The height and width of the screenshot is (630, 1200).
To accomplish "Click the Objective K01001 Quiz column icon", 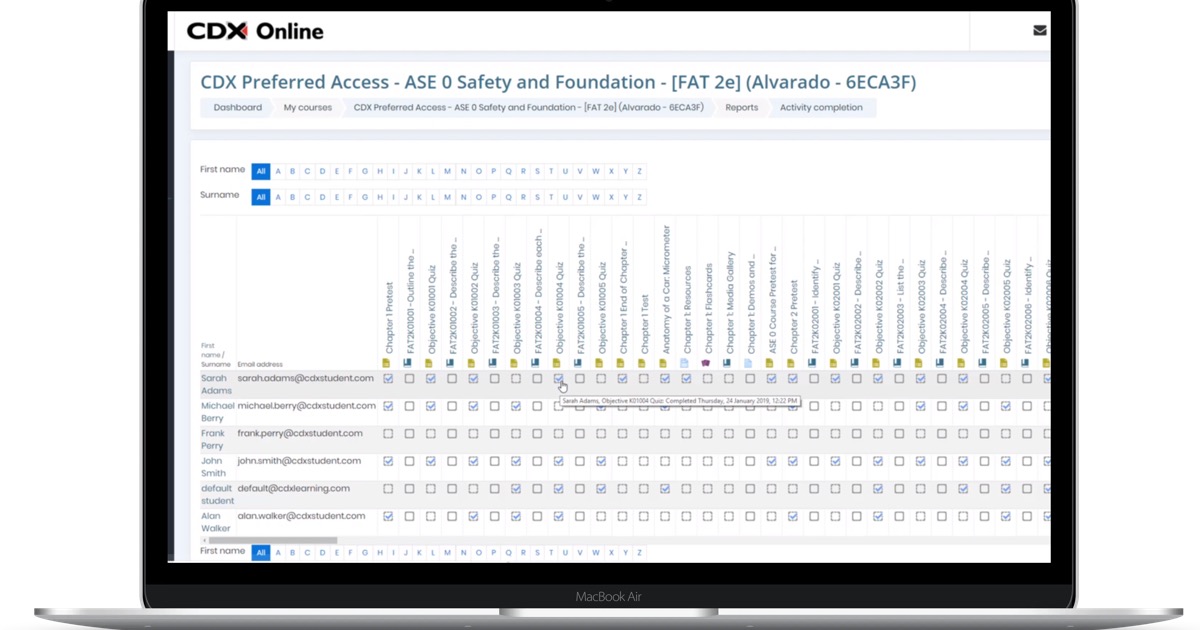I will tap(430, 363).
